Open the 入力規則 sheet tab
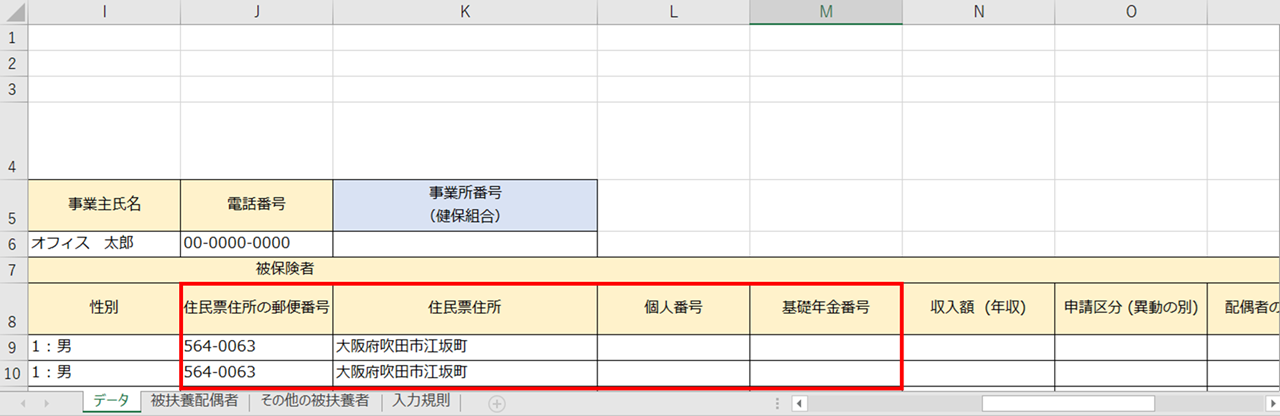This screenshot has height=416, width=1280. [x=421, y=402]
